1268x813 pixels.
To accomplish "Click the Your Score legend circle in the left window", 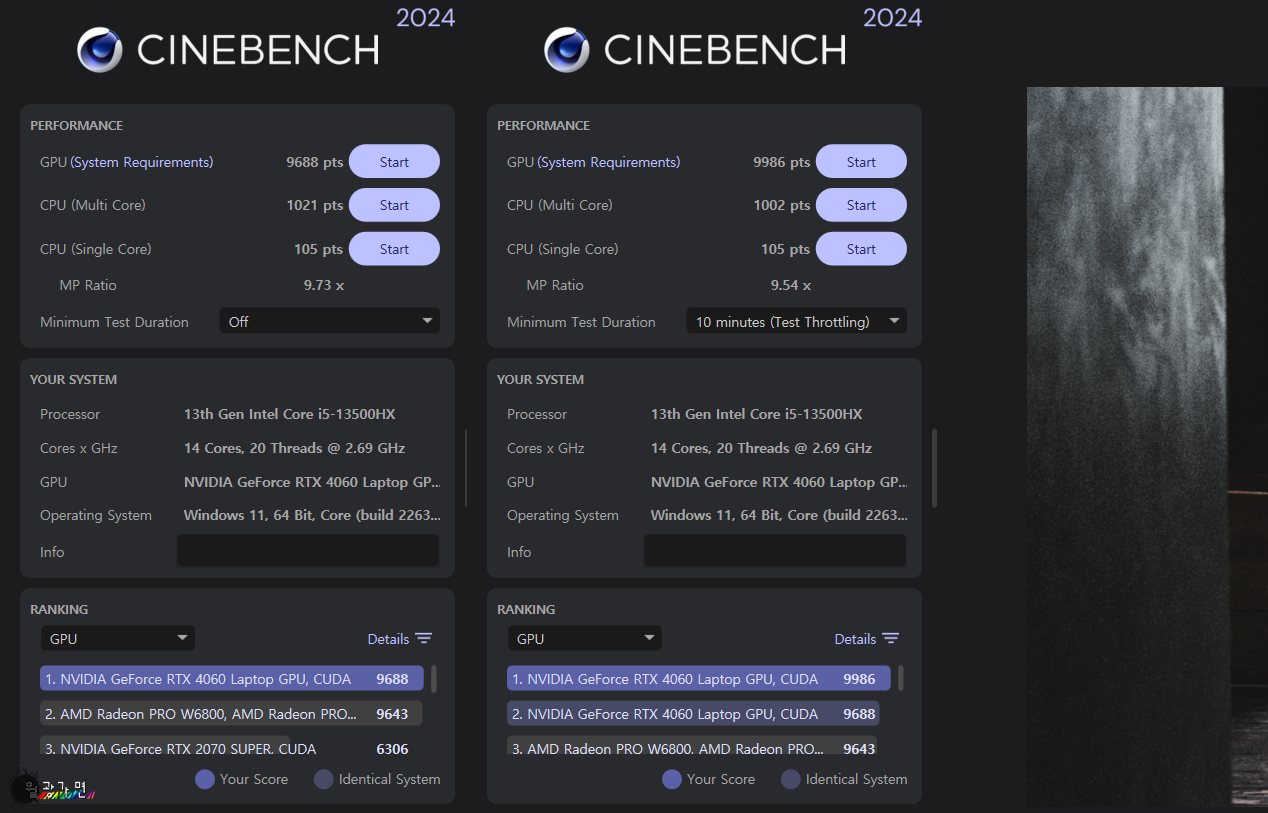I will coord(205,779).
